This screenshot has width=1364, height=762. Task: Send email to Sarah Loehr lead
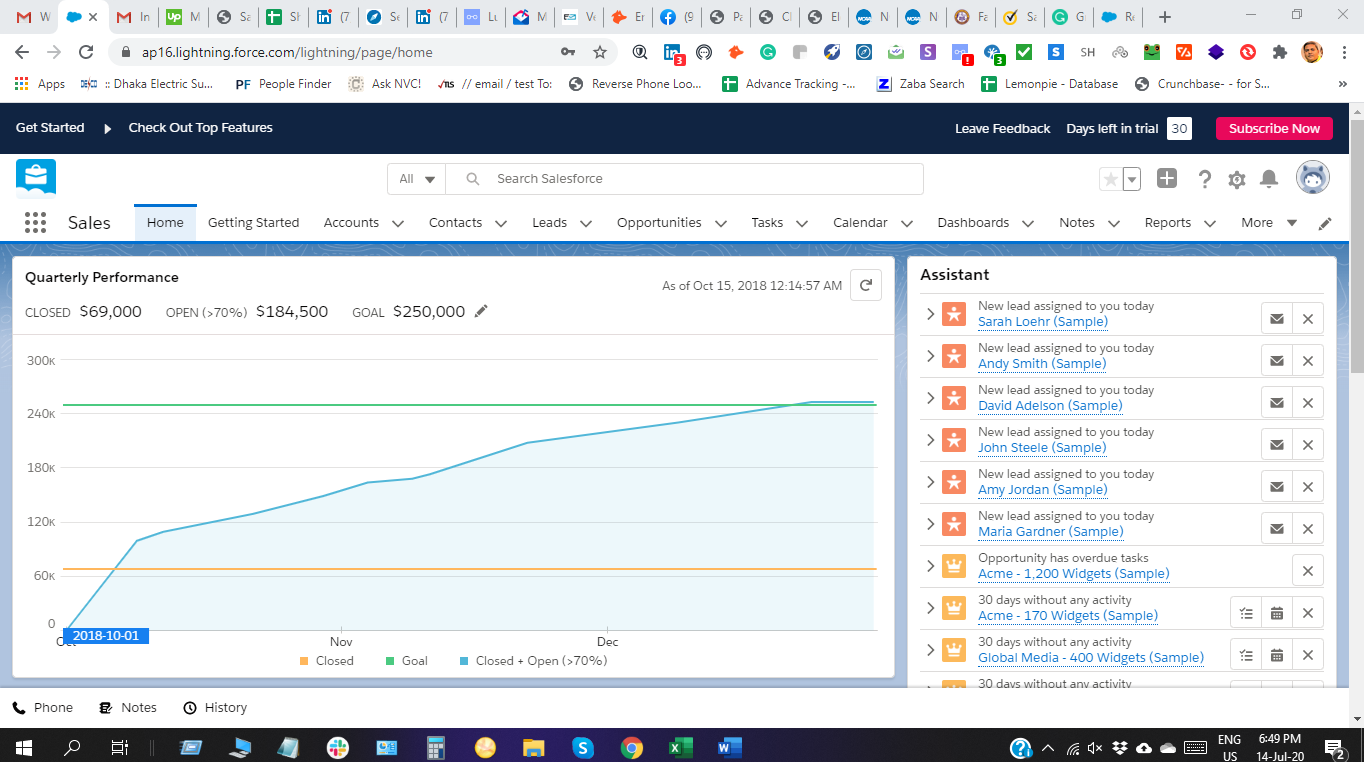[x=1276, y=319]
